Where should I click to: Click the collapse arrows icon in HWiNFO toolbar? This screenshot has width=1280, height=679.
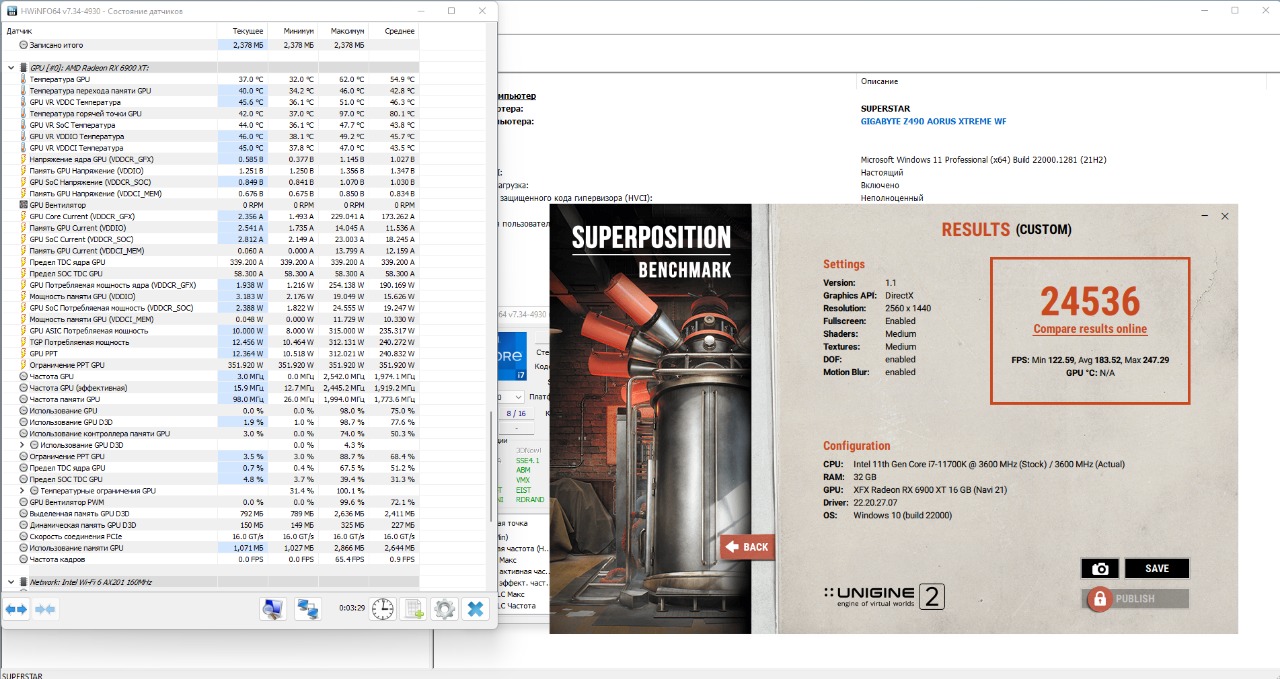click(46, 609)
